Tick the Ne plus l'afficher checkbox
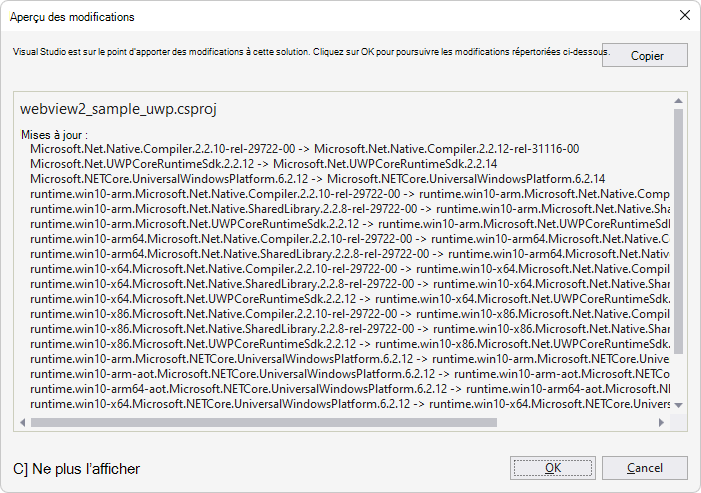701x493 pixels. point(21,469)
